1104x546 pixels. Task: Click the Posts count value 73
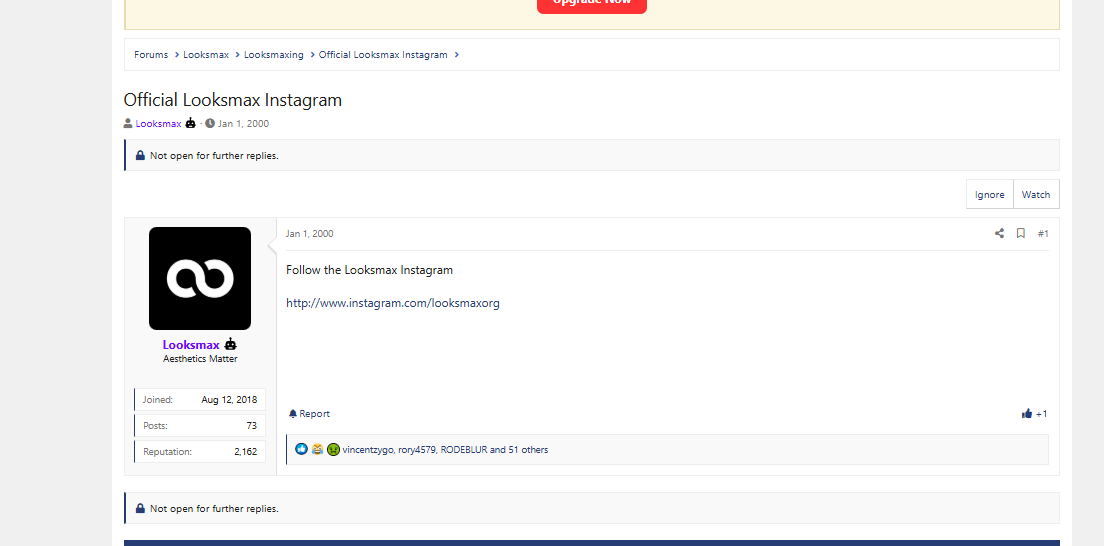coord(251,426)
